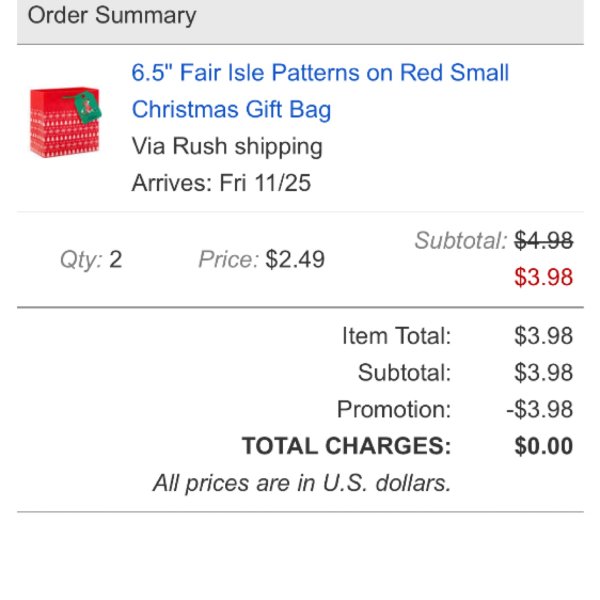This screenshot has height=600, width=600.
Task: Click the -$3.98 promotion amount
Action: click(540, 409)
